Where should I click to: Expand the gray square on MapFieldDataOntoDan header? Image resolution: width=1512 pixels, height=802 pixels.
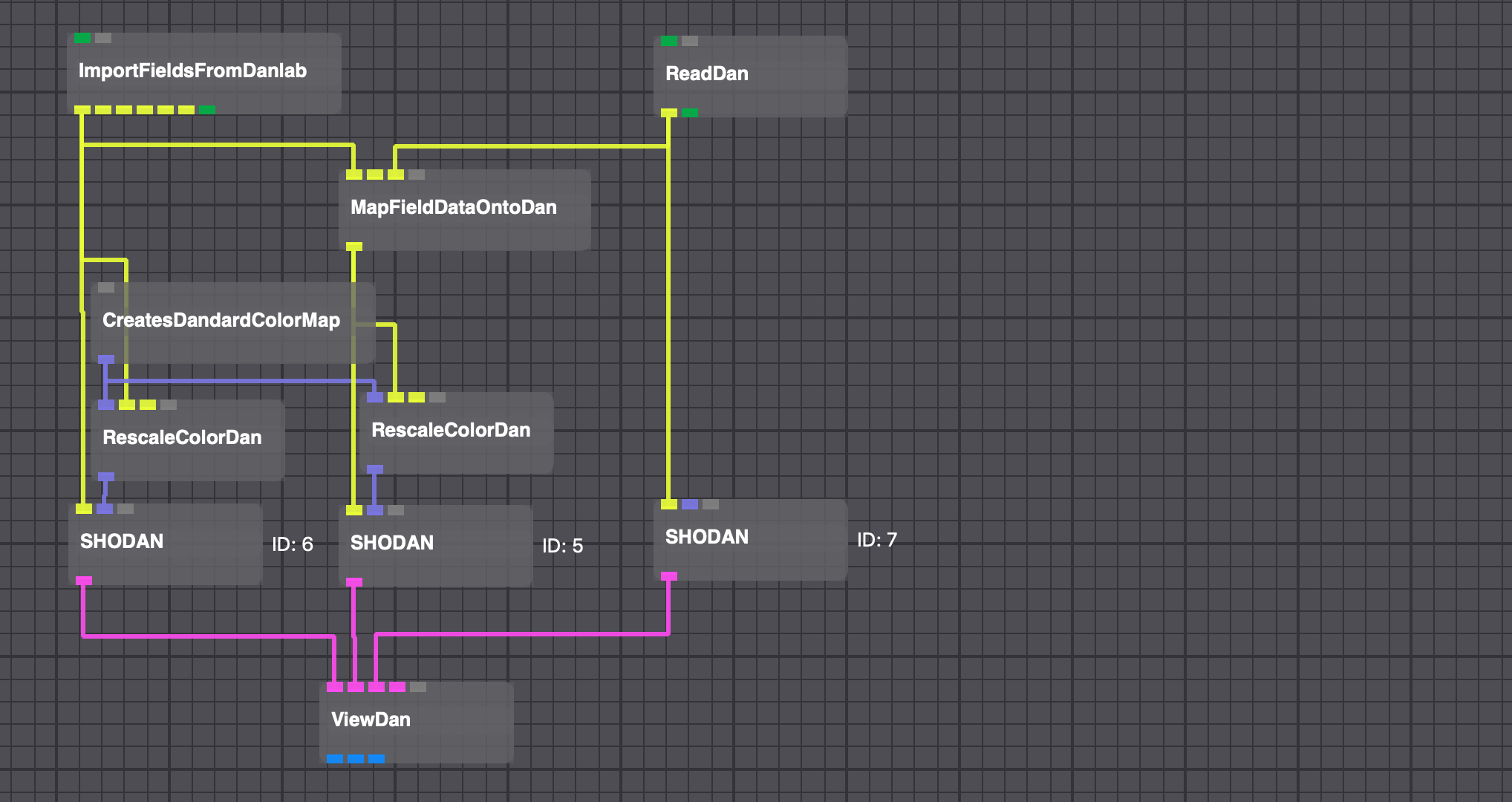coord(416,176)
